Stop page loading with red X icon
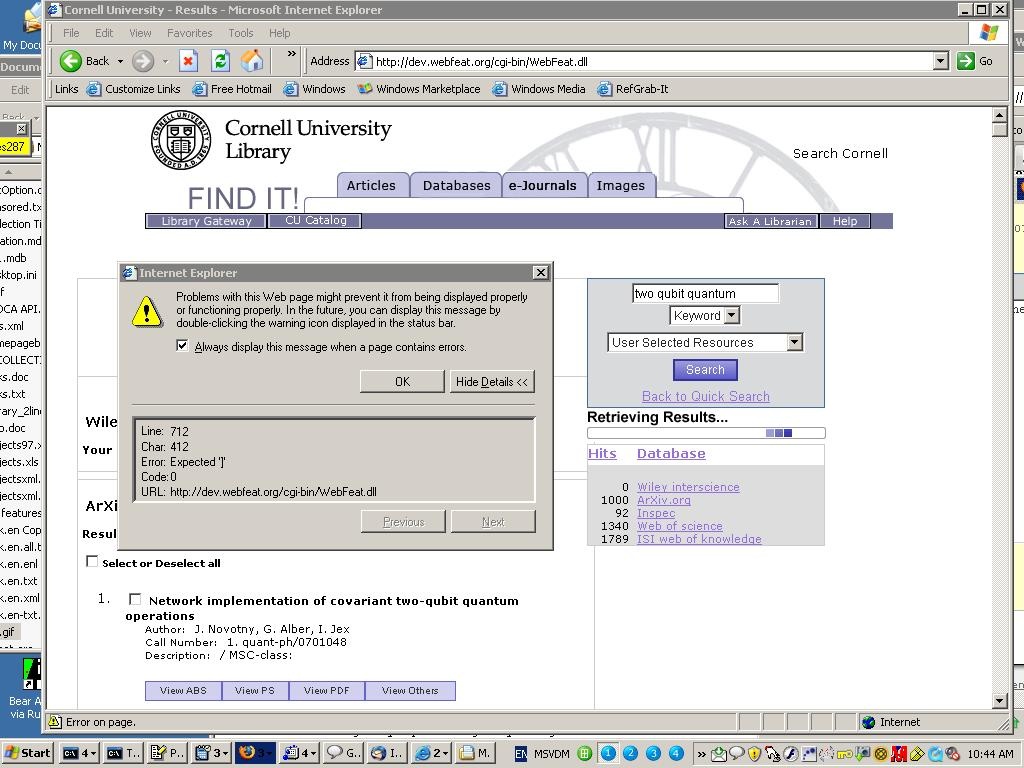Image resolution: width=1024 pixels, height=768 pixels. pos(188,61)
